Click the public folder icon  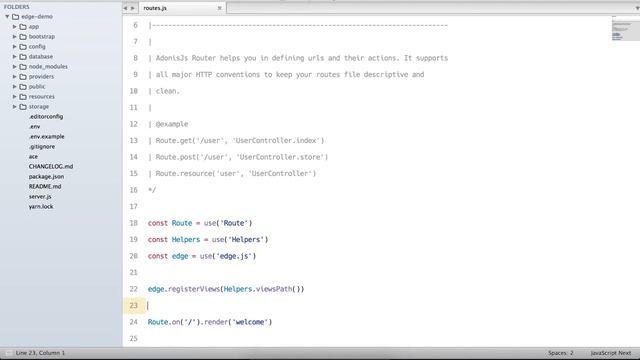tap(23, 87)
